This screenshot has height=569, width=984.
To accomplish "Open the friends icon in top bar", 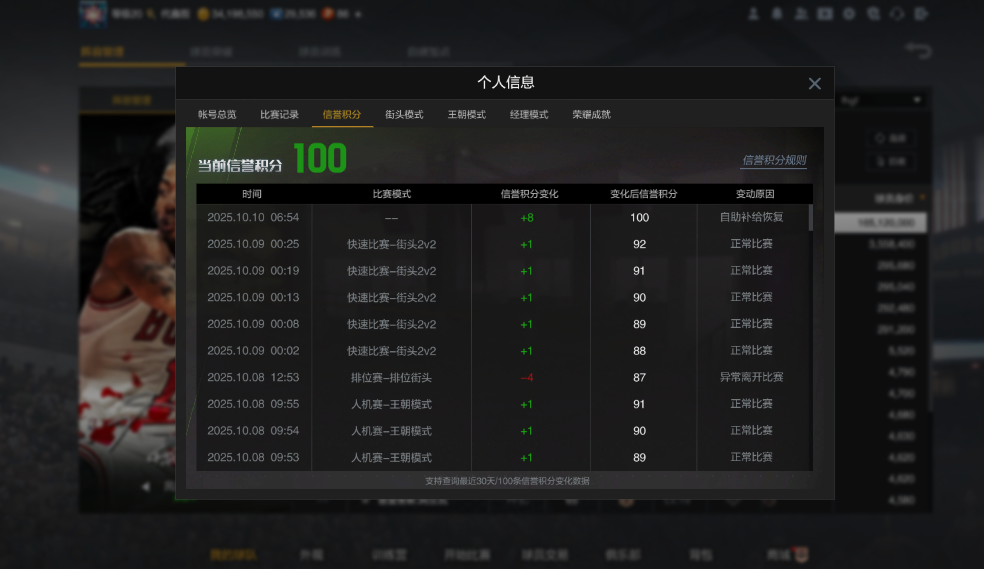I will point(801,14).
